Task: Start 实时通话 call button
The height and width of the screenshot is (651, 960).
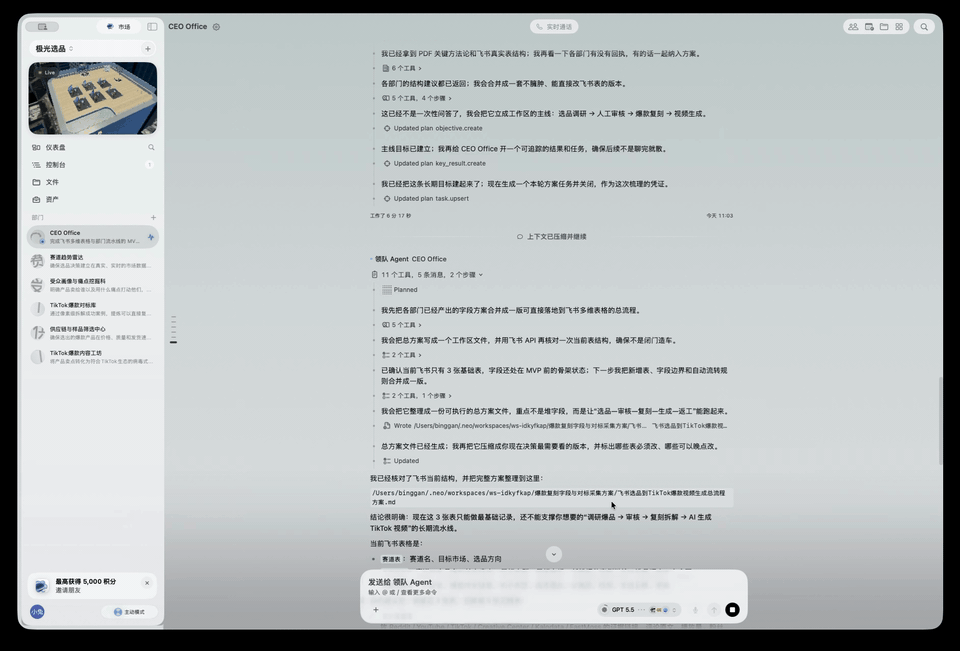Action: click(x=554, y=26)
